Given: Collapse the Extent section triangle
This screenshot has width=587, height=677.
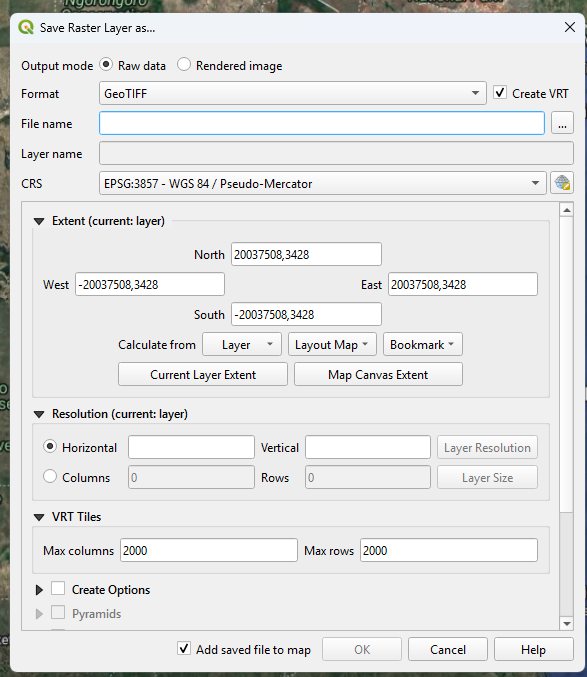Looking at the screenshot, I should click(x=39, y=221).
